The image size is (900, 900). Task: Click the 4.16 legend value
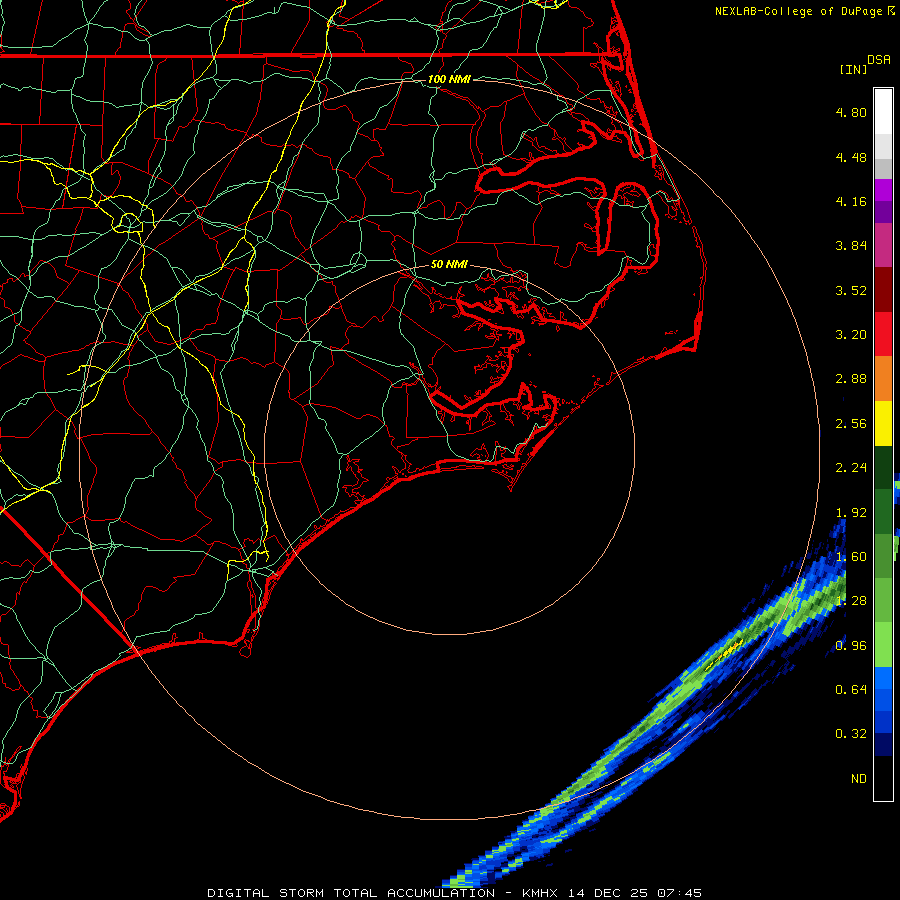click(851, 201)
